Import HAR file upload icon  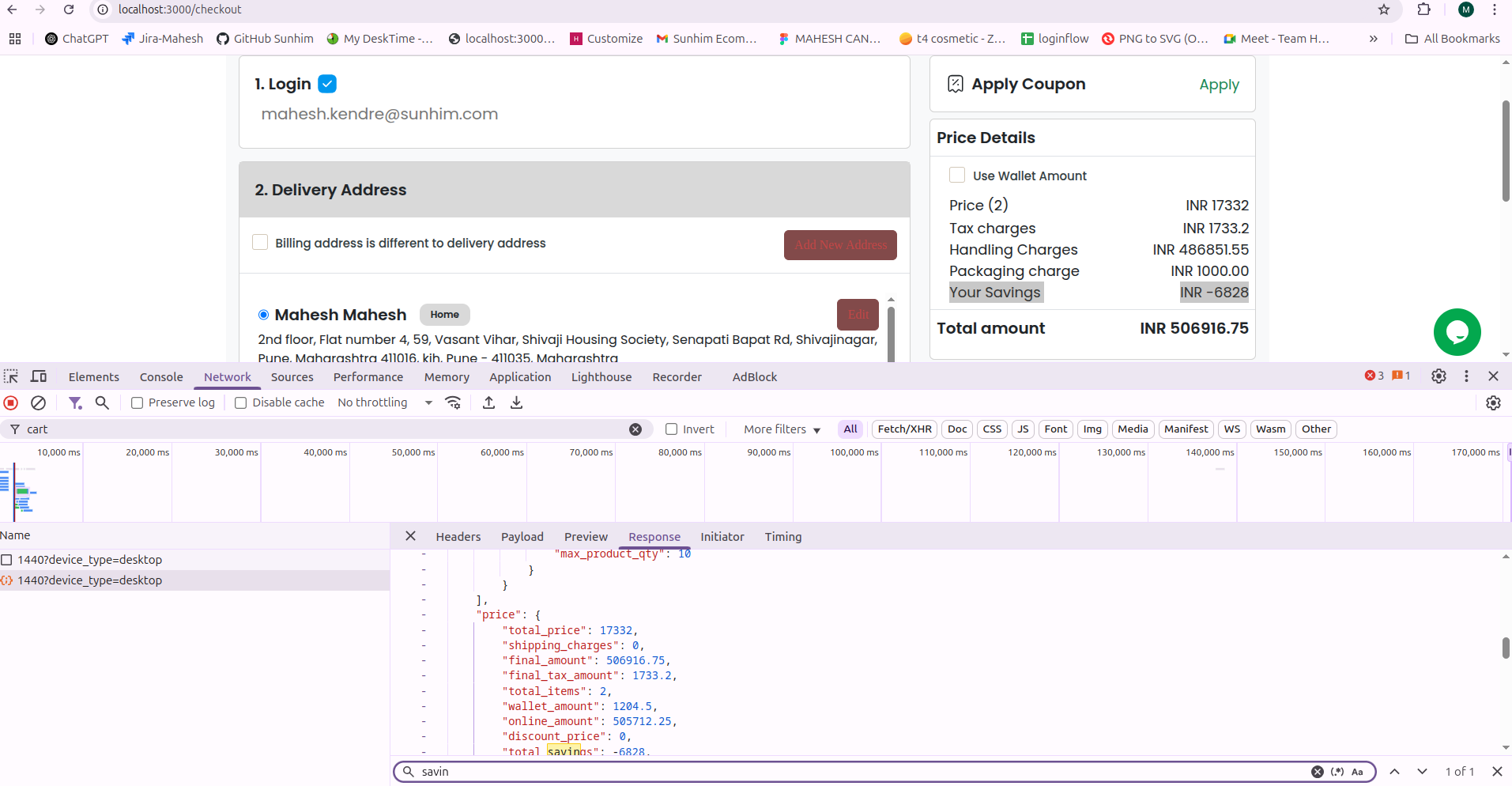[488, 402]
